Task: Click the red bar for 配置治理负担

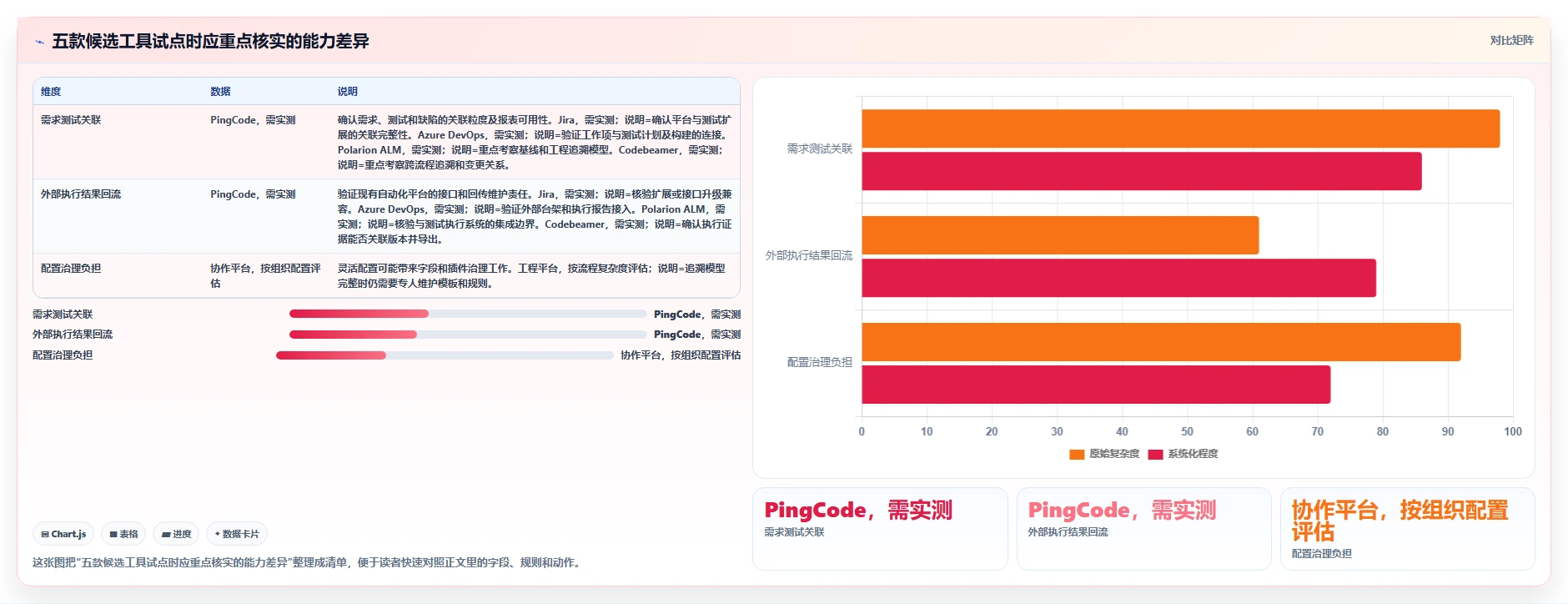Action: point(1096,385)
